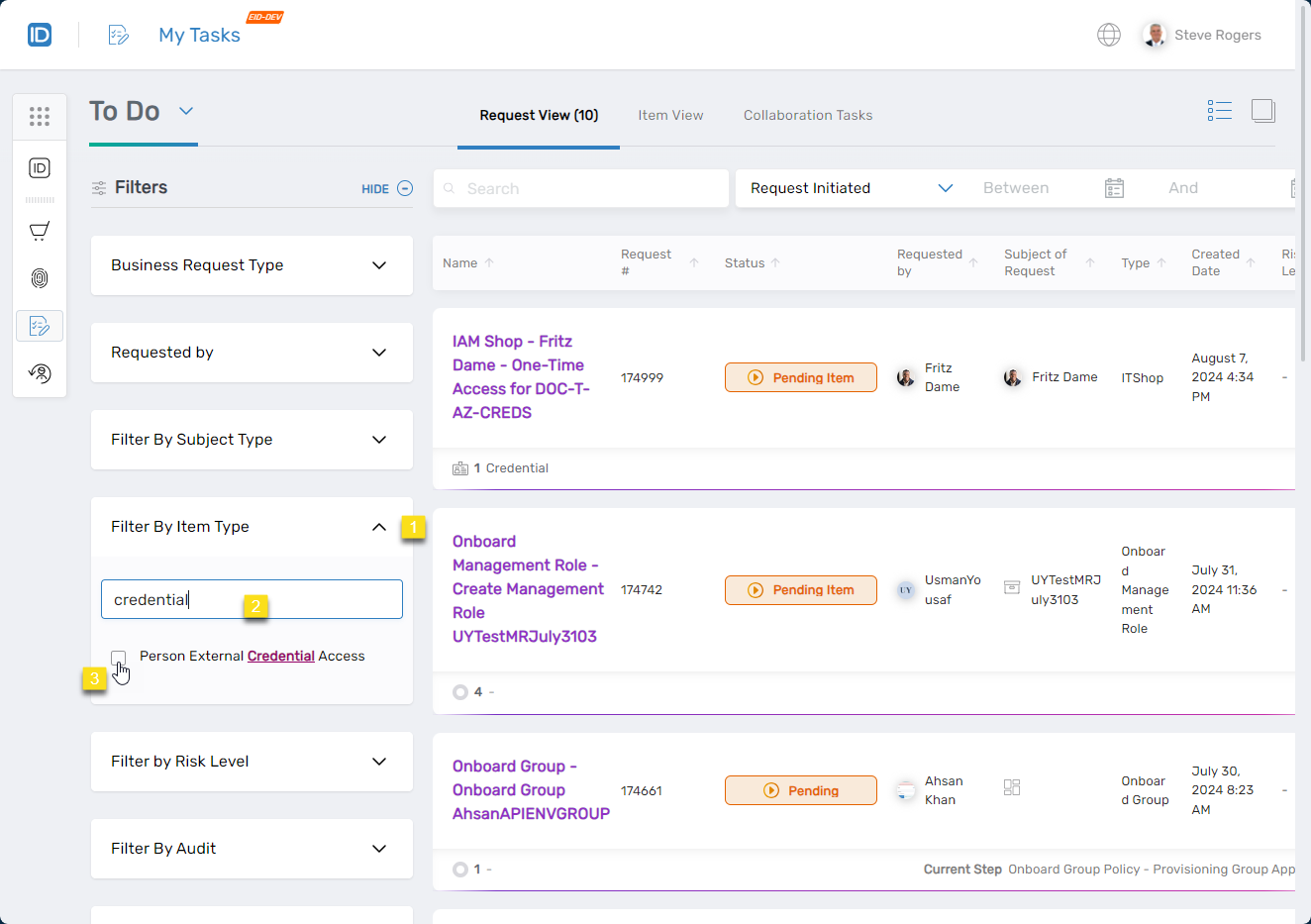Image resolution: width=1311 pixels, height=924 pixels.
Task: Switch to list view using the list icon
Action: pyautogui.click(x=1220, y=110)
